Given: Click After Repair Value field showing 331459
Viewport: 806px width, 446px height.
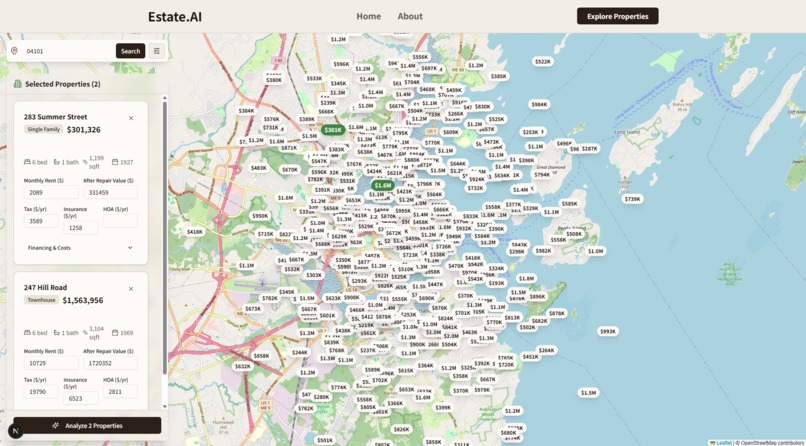Looking at the screenshot, I should [110, 192].
